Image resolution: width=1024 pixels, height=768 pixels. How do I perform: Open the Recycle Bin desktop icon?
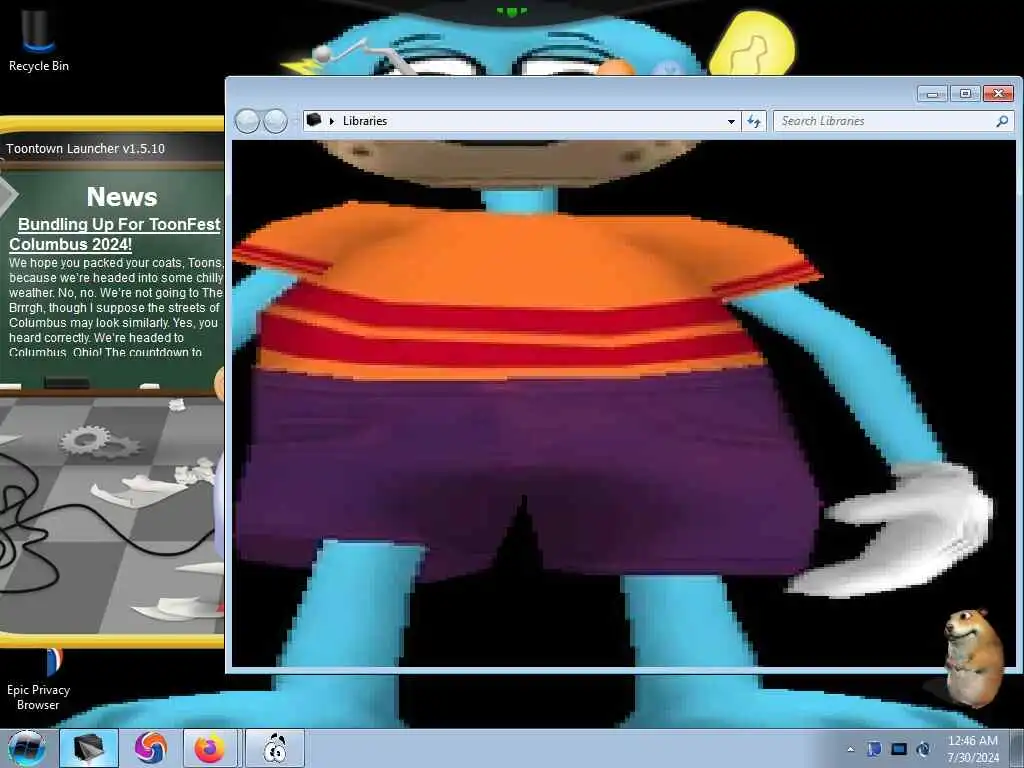point(38,40)
